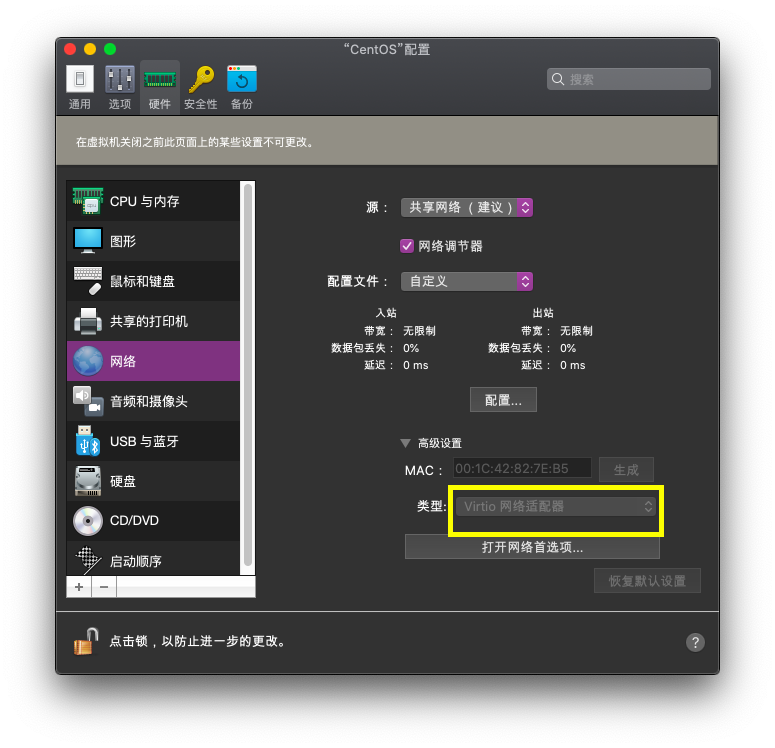Click the plus button to add hardware
This screenshot has height=748, width=775.
click(79, 587)
